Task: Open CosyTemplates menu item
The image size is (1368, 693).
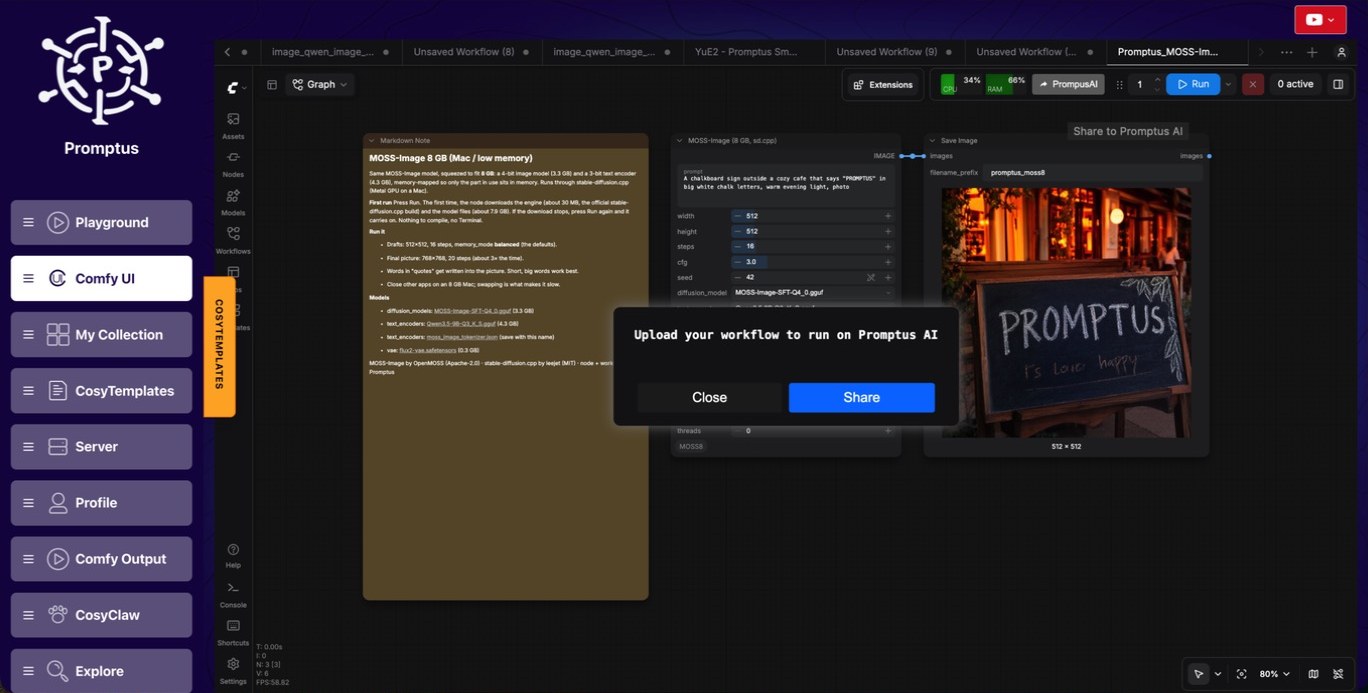Action: (x=101, y=391)
